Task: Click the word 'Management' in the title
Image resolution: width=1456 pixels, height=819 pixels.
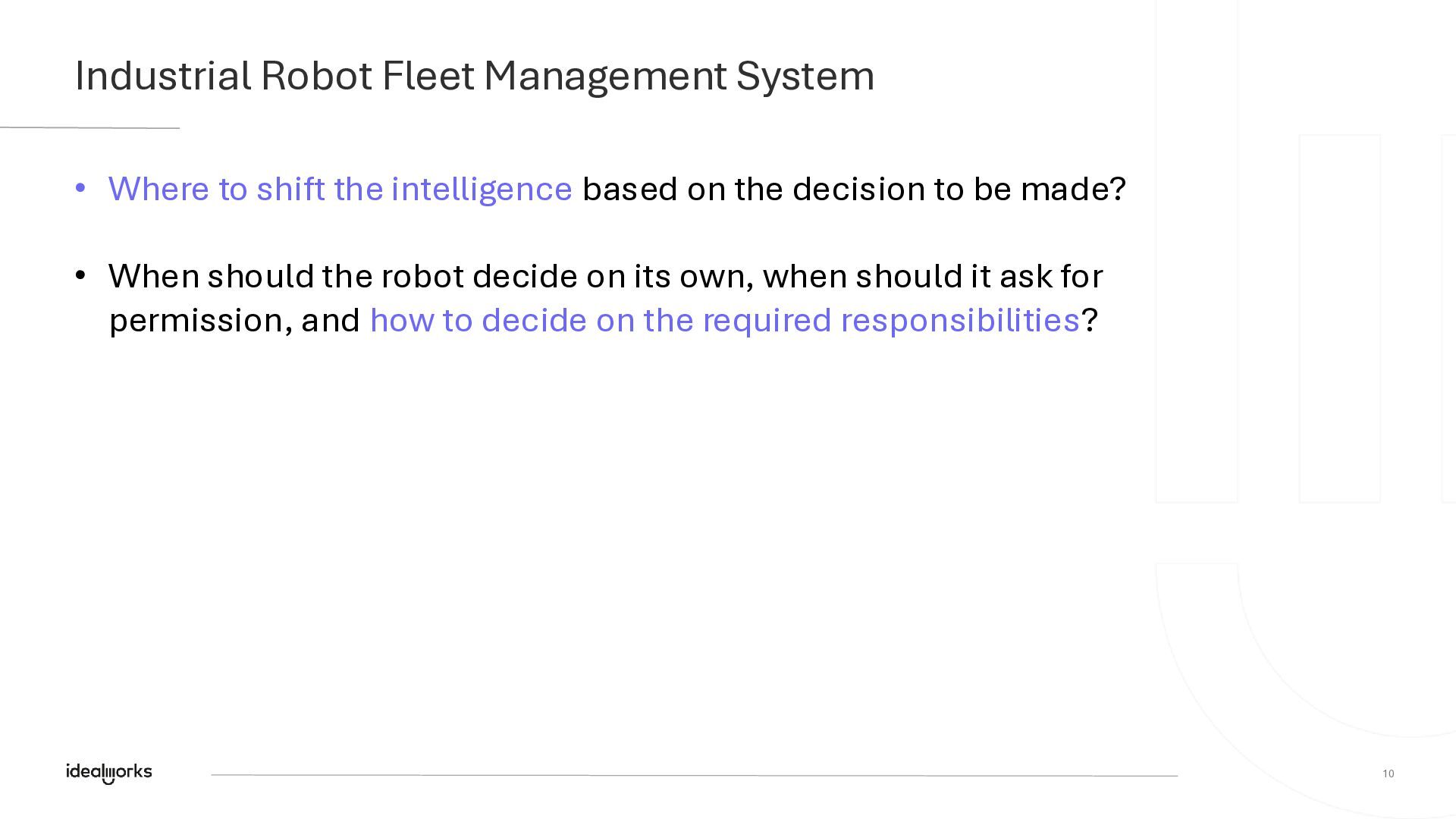Action: [605, 76]
